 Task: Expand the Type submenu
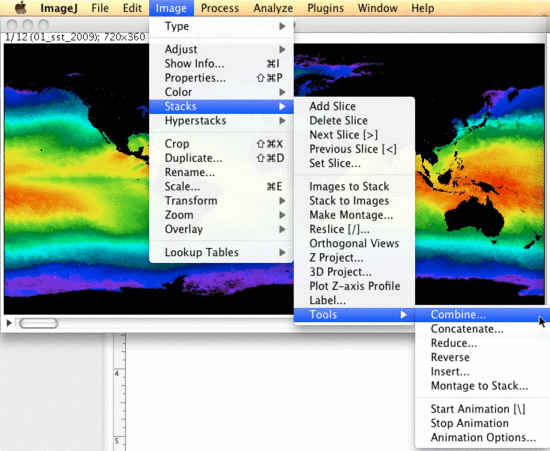pos(221,26)
